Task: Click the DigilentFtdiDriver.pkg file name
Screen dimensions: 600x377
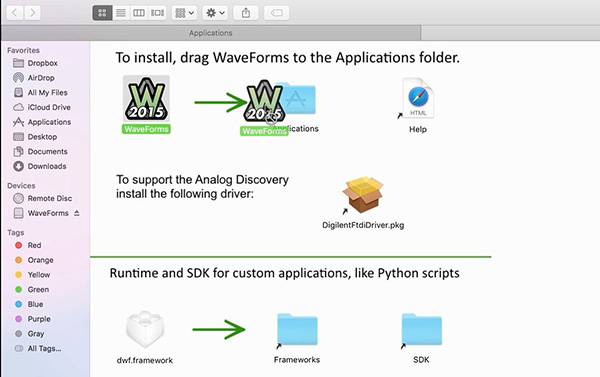Action: (x=363, y=225)
